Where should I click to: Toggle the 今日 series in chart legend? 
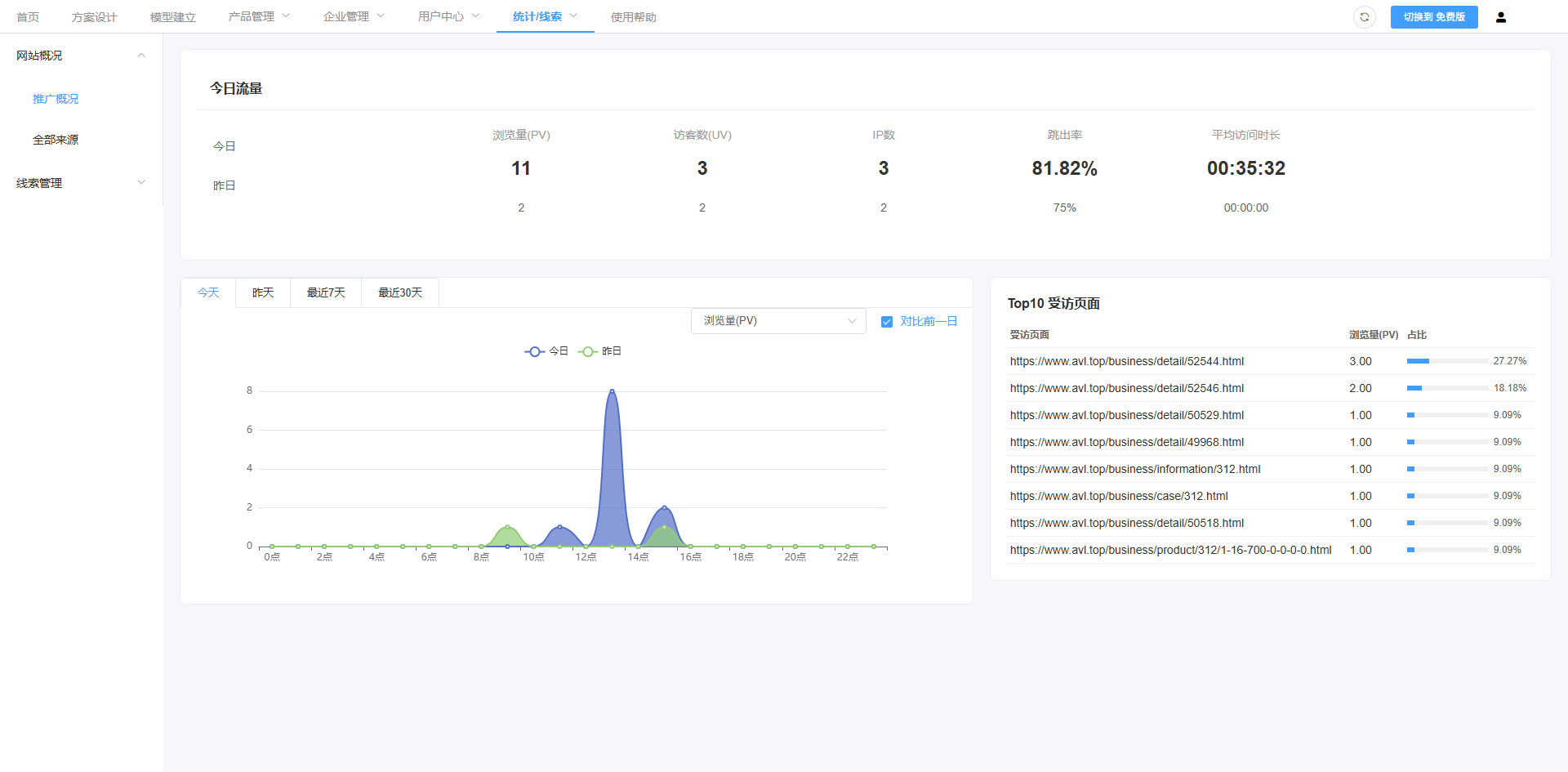pos(546,351)
